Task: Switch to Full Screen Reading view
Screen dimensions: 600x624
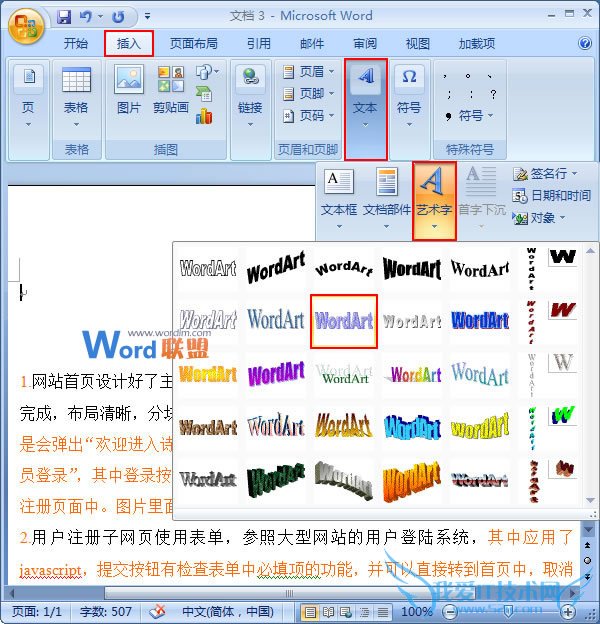Action: pyautogui.click(x=329, y=612)
